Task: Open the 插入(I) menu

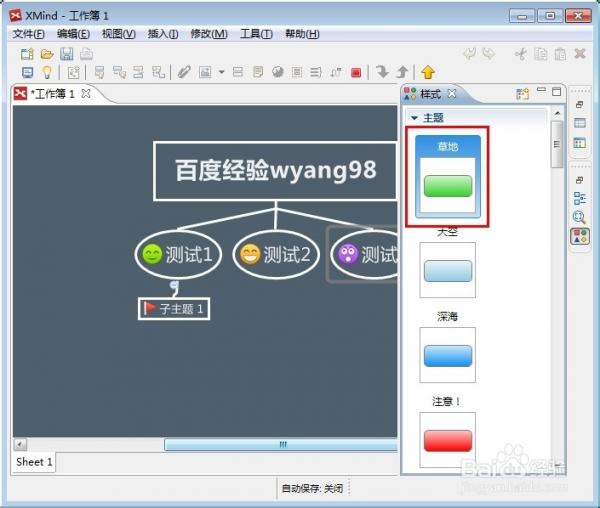Action: coord(163,34)
